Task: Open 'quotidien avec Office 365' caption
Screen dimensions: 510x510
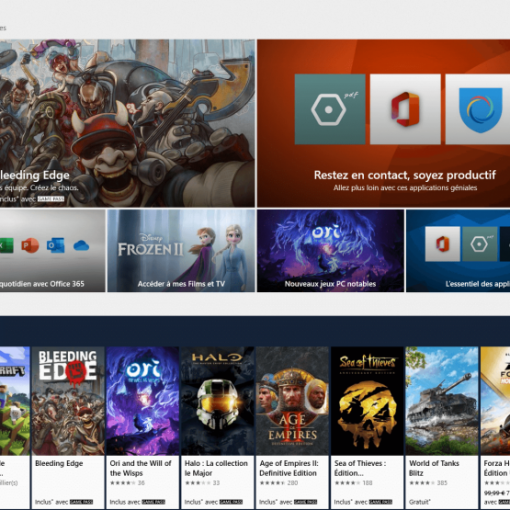Action: tap(42, 284)
